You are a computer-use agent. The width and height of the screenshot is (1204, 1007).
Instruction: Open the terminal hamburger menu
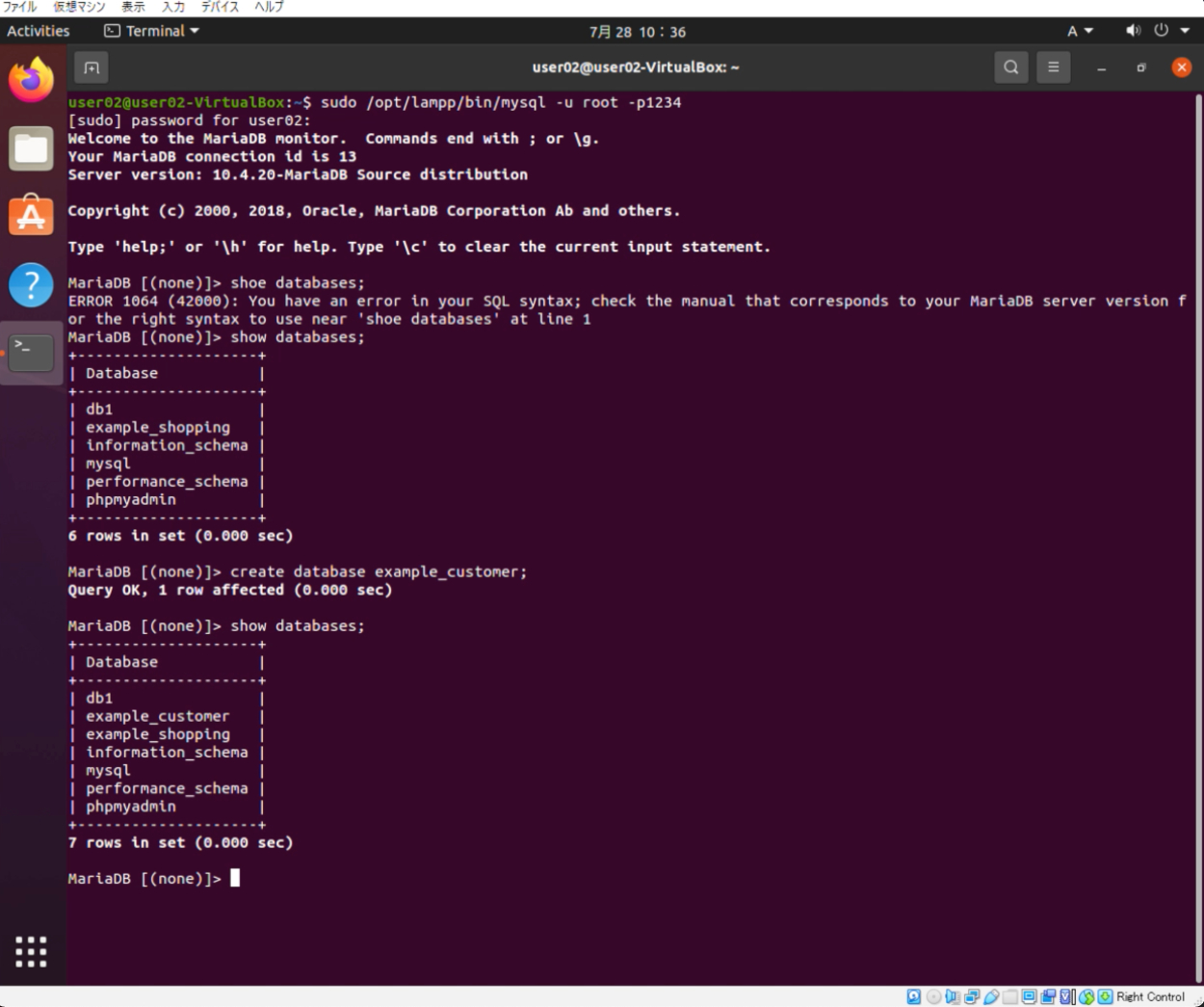pyautogui.click(x=1053, y=67)
